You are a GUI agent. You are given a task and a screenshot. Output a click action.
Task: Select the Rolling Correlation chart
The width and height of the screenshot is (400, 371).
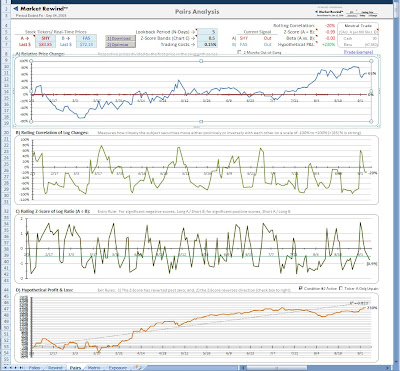[x=197, y=170]
